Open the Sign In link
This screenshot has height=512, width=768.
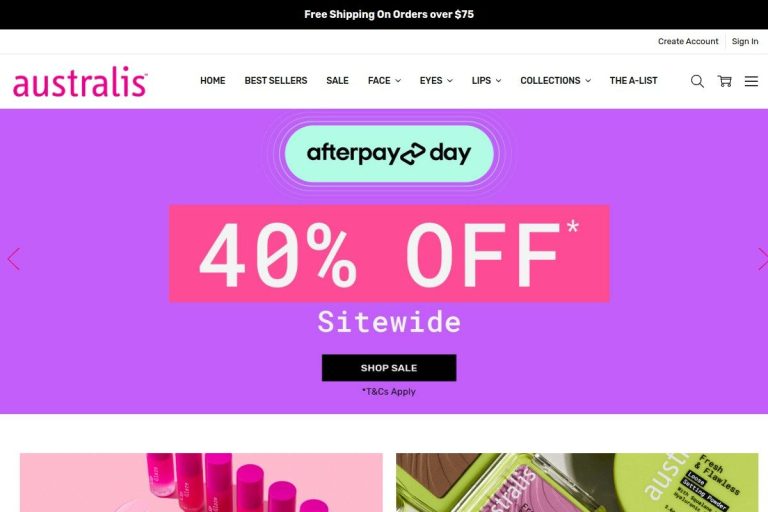[745, 42]
